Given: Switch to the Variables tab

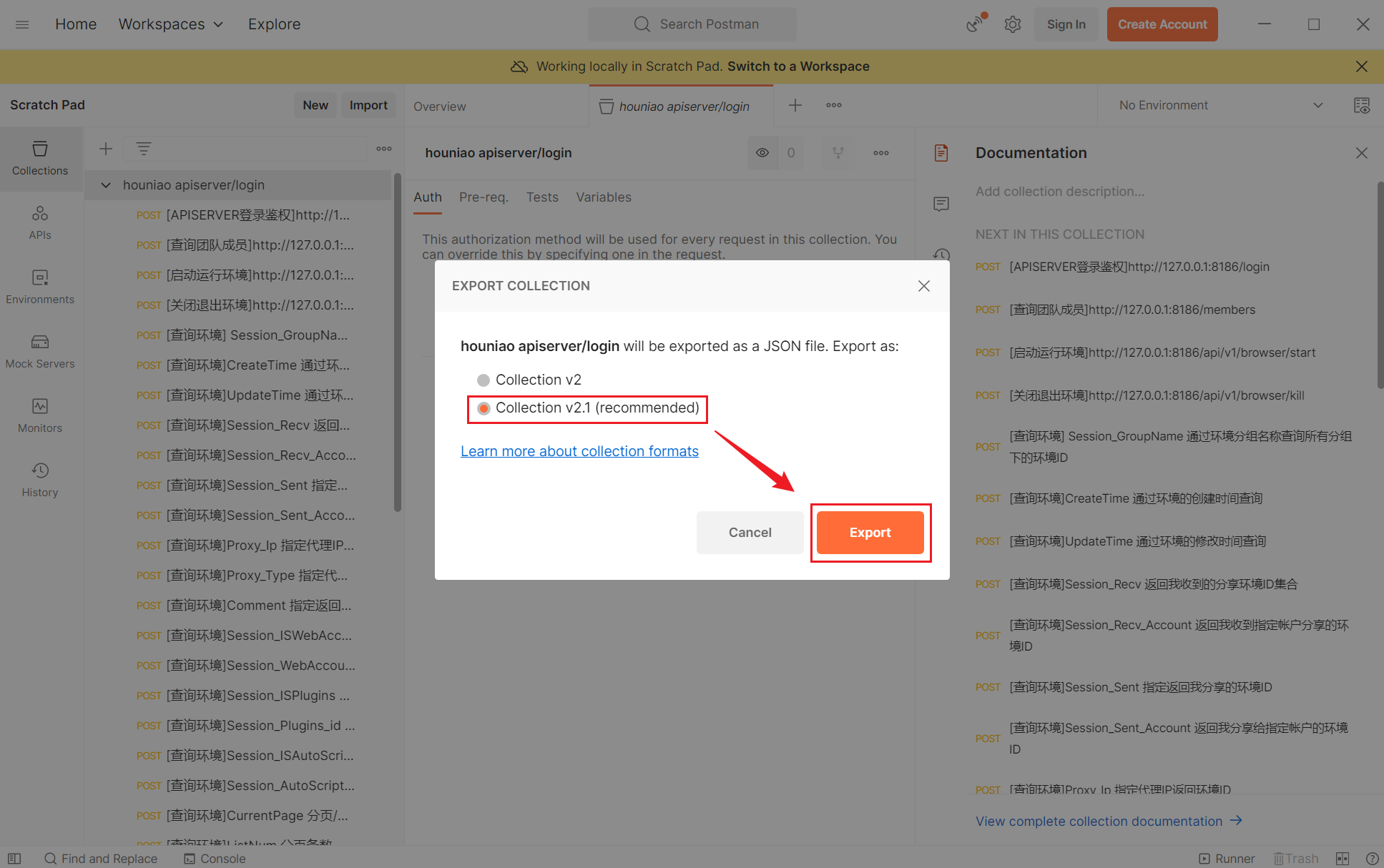Looking at the screenshot, I should (604, 197).
